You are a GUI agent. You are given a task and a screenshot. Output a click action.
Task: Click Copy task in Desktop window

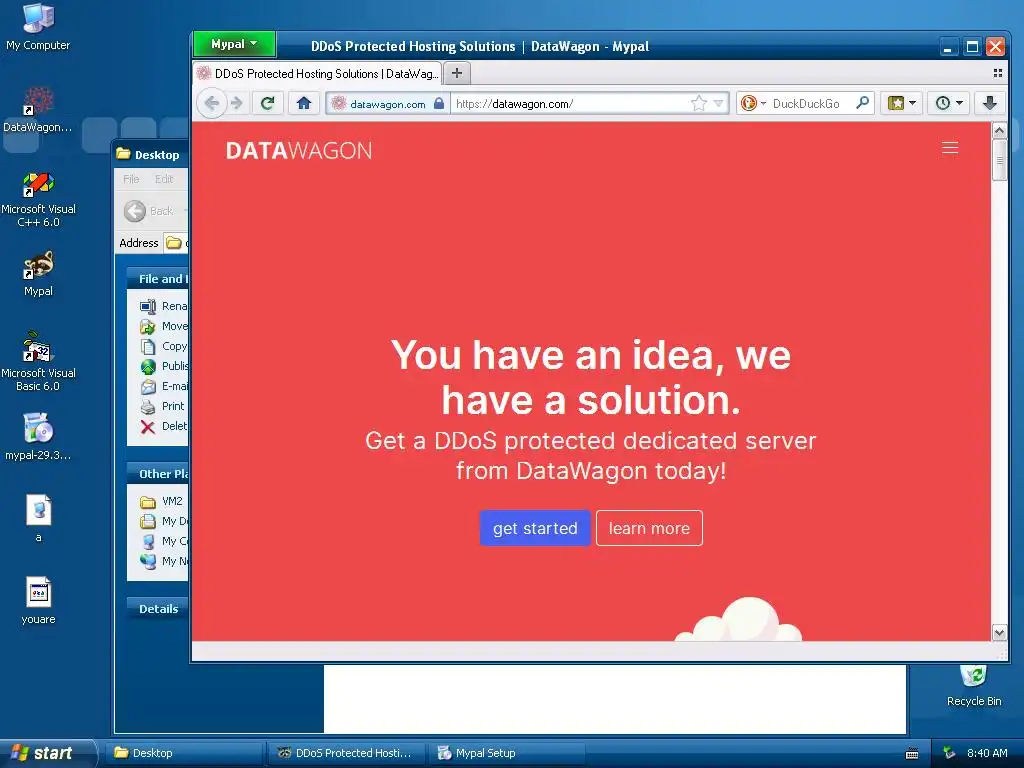tap(163, 346)
